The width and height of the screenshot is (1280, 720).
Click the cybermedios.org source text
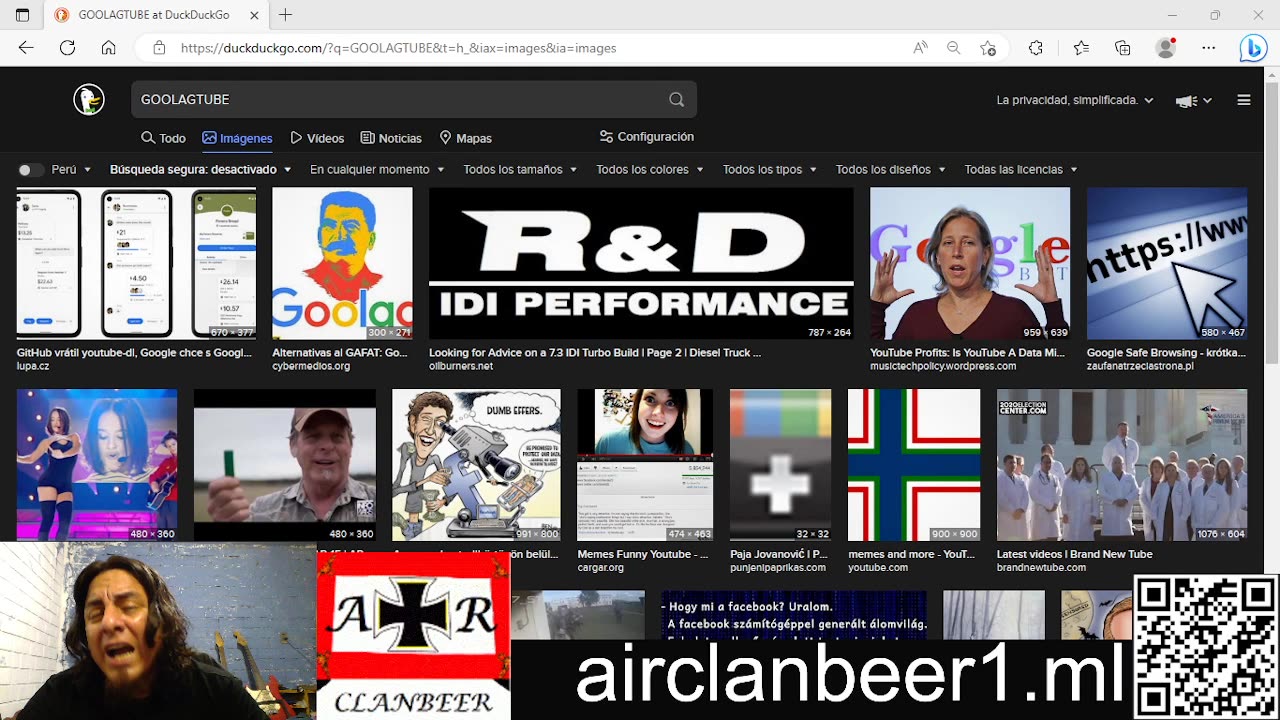[311, 366]
